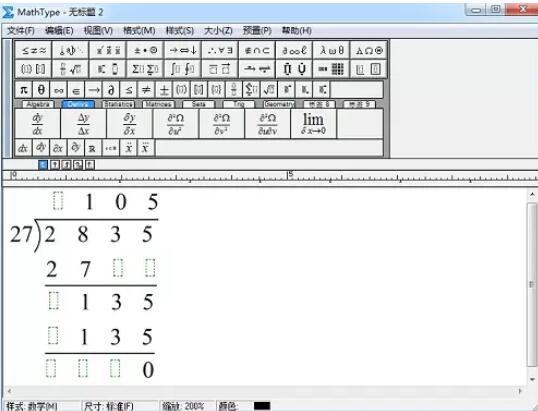Open the miscellaneous symbols palette (∂∞ℓ)
The width and height of the screenshot is (538, 411).
coord(294,50)
